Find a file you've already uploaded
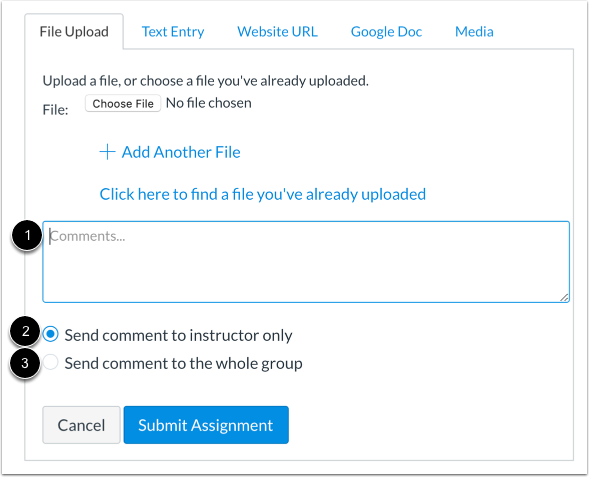 (263, 195)
